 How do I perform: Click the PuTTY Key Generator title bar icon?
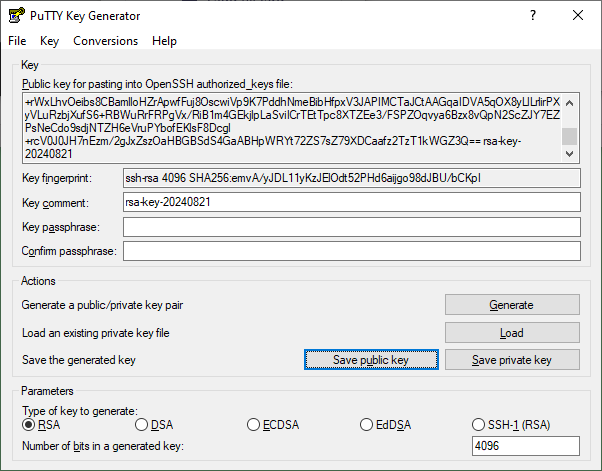[x=17, y=15]
